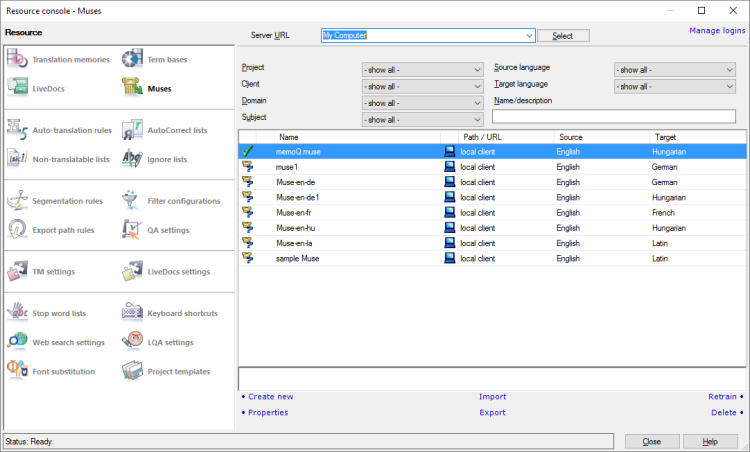
Task: Sort list by Target column header
Action: pos(698,137)
